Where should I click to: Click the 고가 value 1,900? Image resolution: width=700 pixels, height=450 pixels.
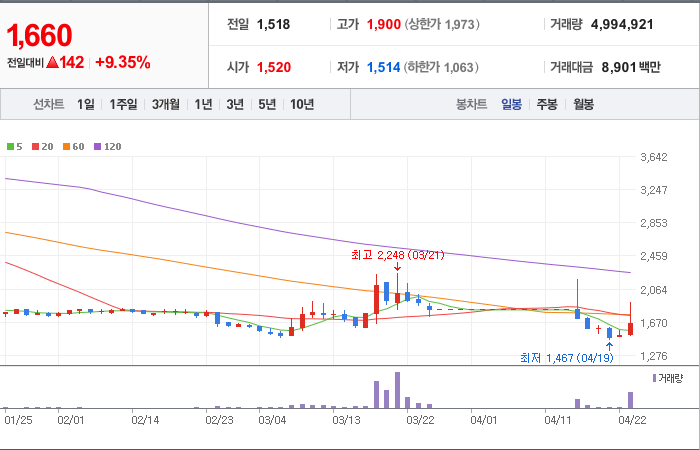pos(383,24)
